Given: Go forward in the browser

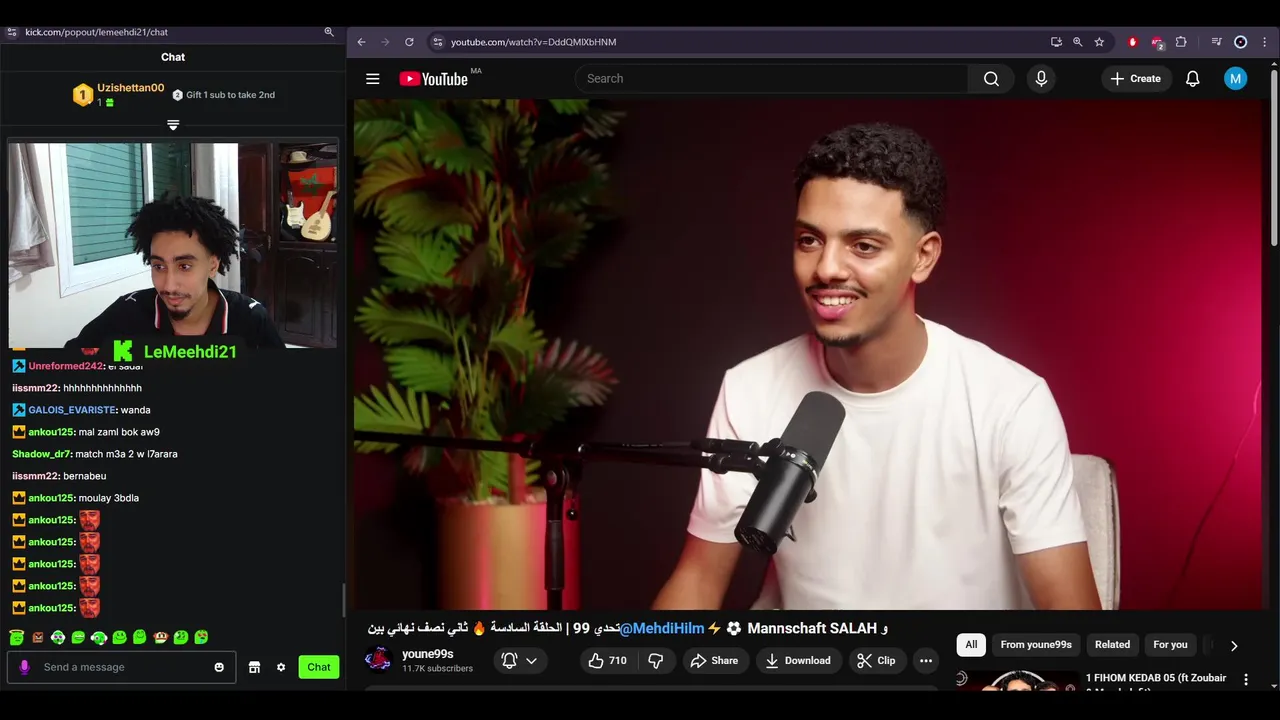Looking at the screenshot, I should click(x=385, y=42).
